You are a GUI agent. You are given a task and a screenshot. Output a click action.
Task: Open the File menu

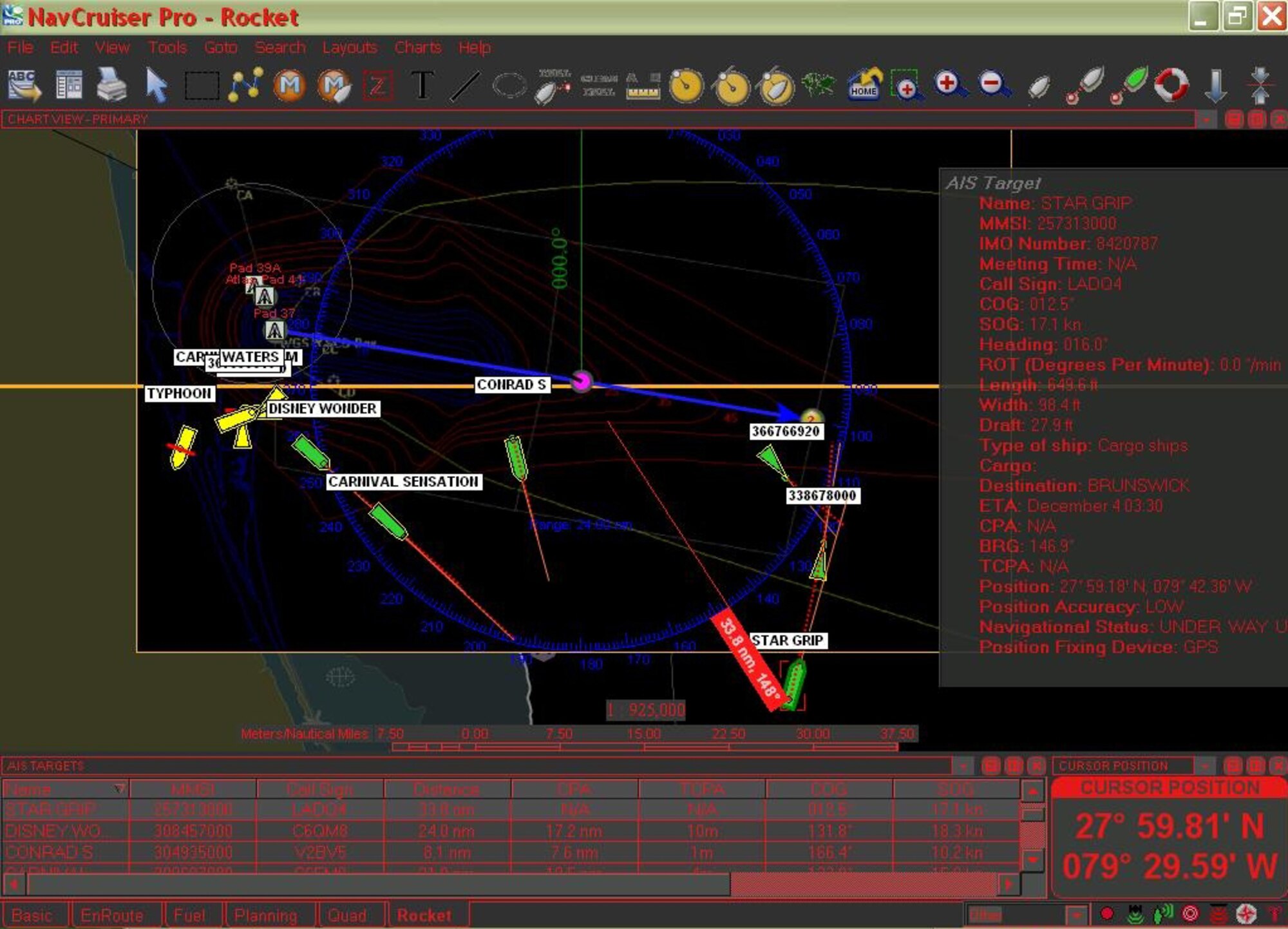pyautogui.click(x=20, y=48)
